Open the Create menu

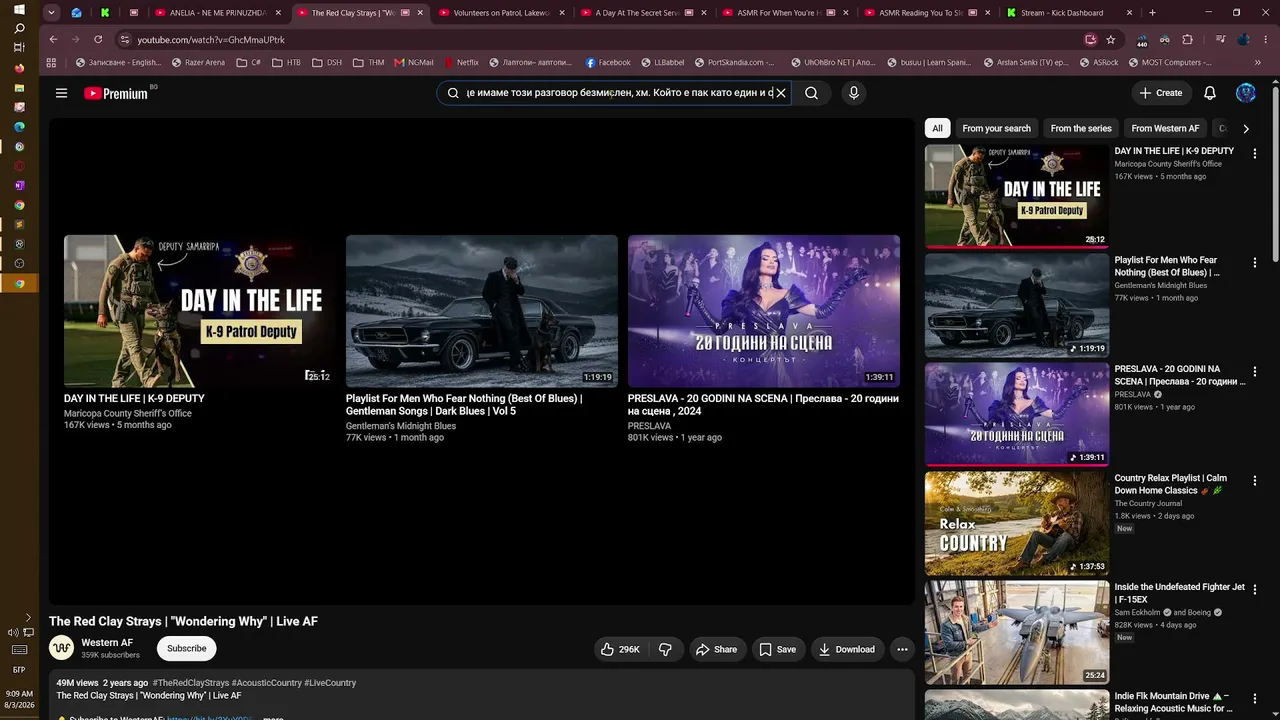point(1160,93)
